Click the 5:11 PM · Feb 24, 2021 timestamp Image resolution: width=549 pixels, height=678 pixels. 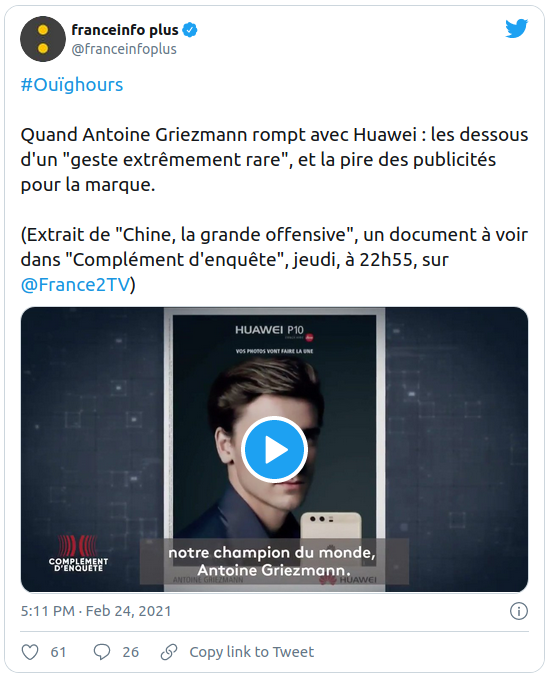pos(96,611)
